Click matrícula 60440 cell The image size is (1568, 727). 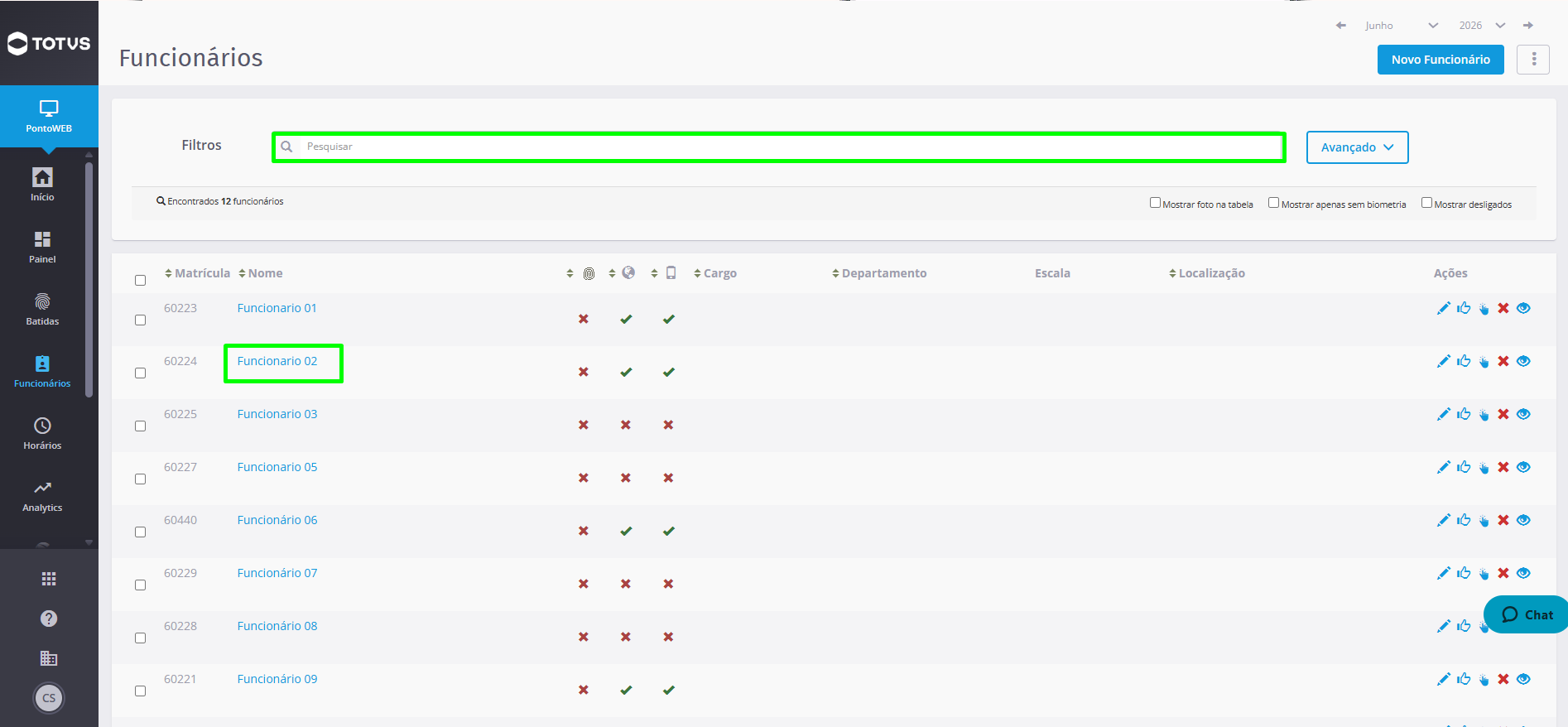[180, 520]
